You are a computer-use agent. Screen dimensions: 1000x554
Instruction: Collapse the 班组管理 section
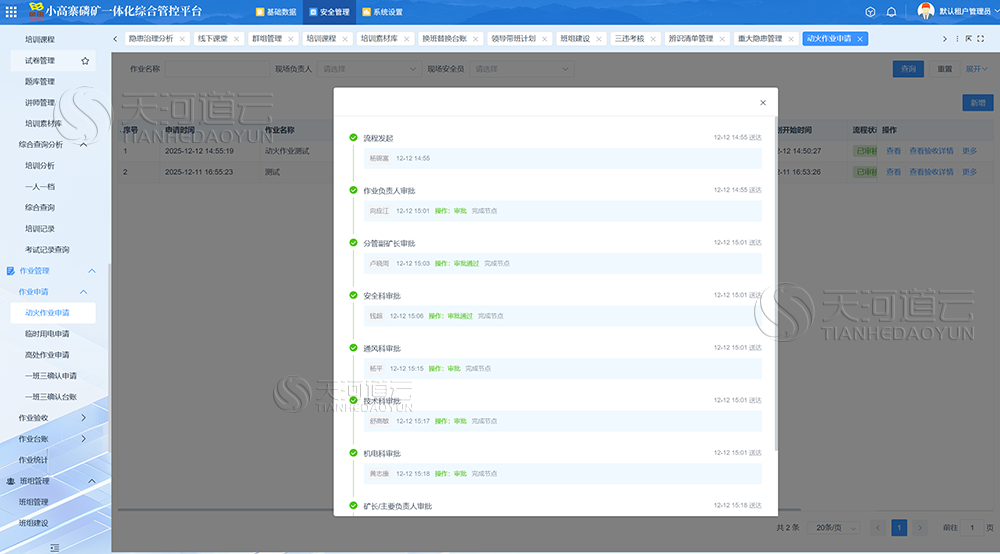[x=91, y=481]
